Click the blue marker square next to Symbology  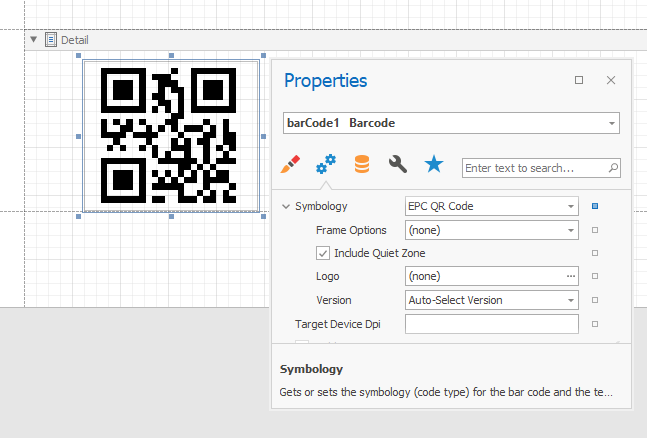(595, 207)
